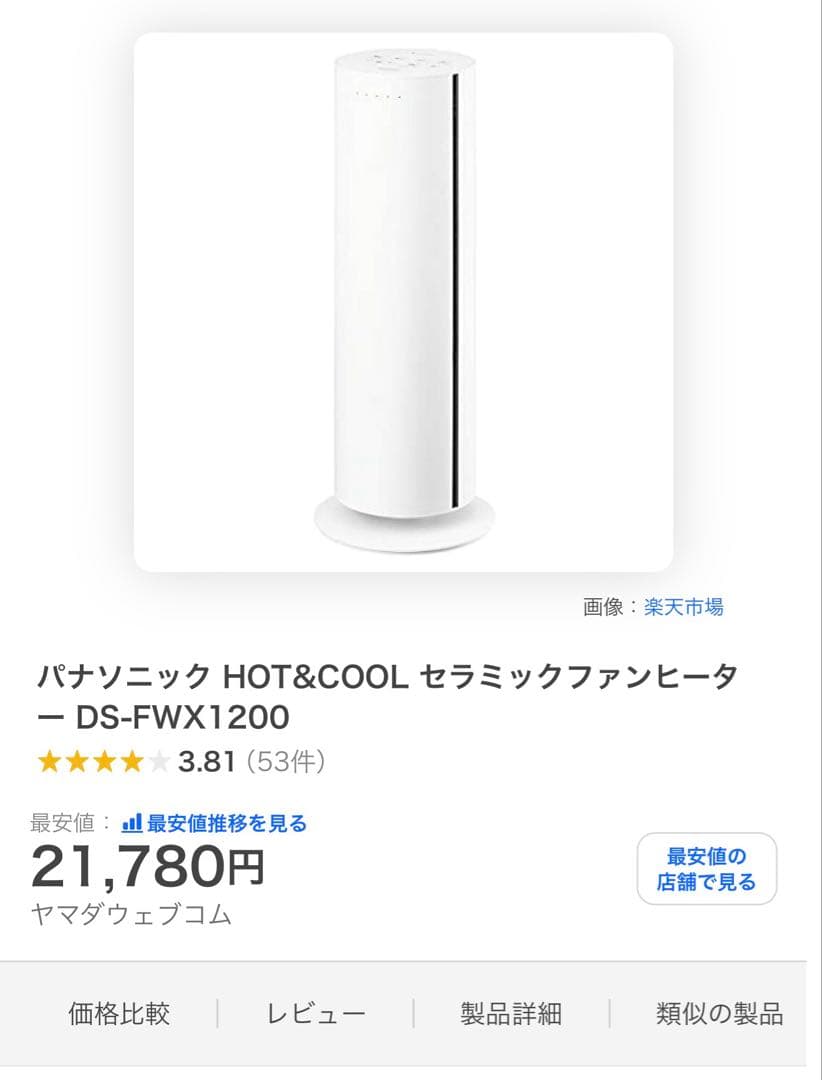Image resolution: width=822 pixels, height=1080 pixels.
Task: Click the star rating icons
Action: click(103, 762)
